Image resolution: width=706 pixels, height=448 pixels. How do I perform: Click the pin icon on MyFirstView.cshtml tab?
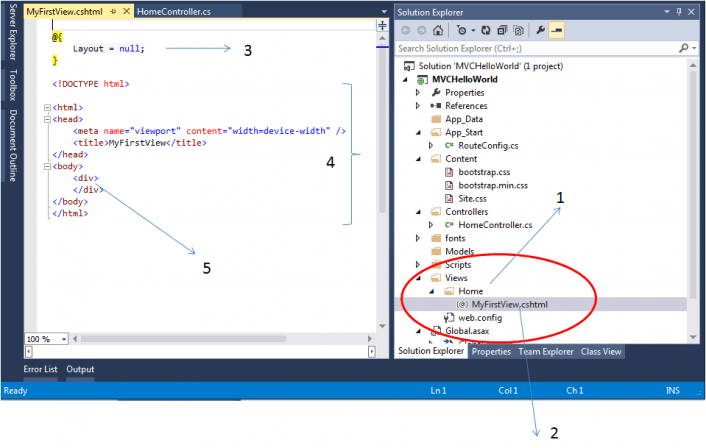[113, 12]
